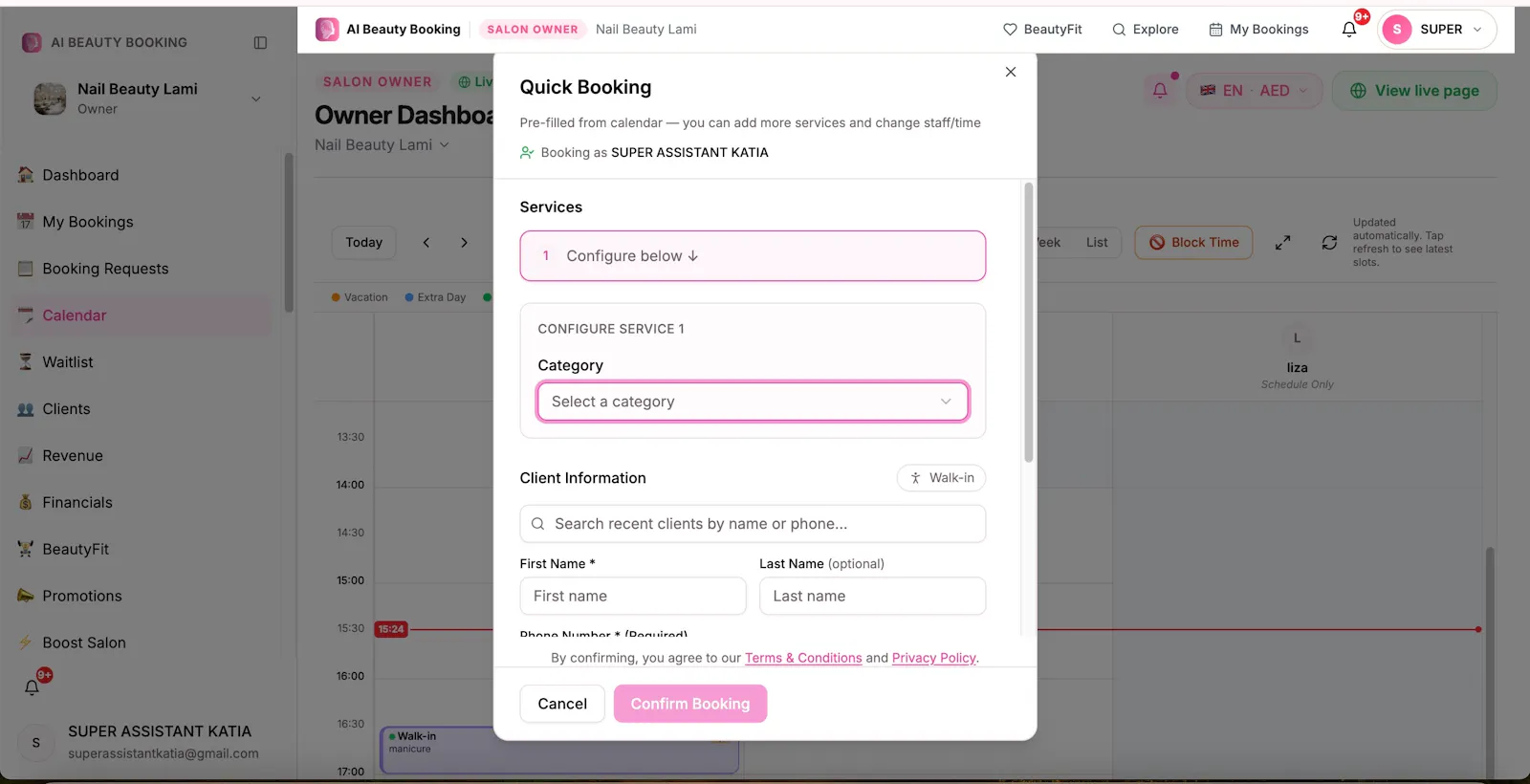1530x784 pixels.
Task: Expand the Nail Beauty Lami salon switcher
Action: click(x=256, y=98)
